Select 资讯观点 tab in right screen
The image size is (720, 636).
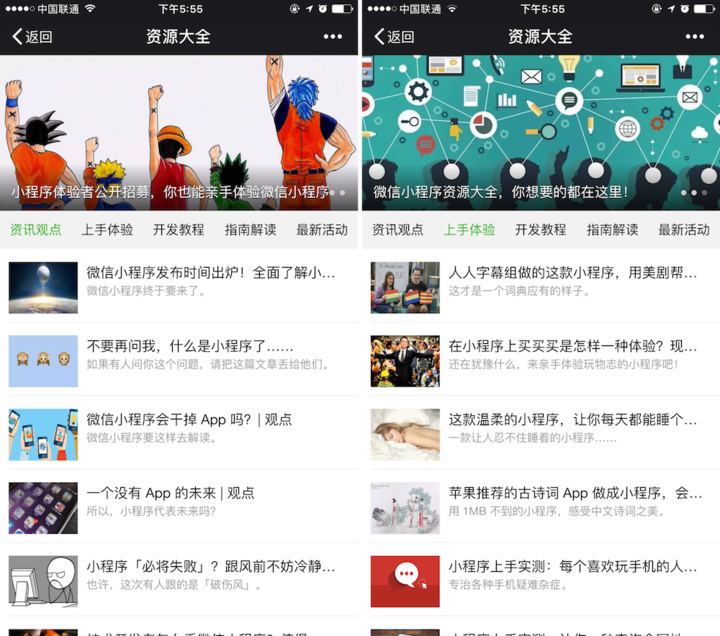click(x=398, y=230)
